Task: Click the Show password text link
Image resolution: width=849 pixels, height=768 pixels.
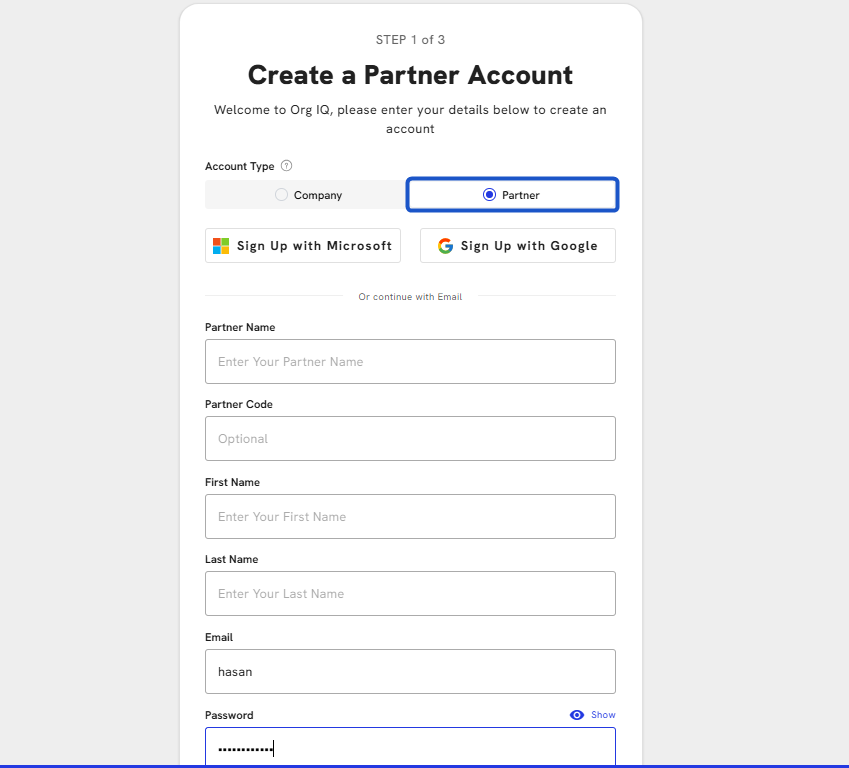Action: pos(603,715)
